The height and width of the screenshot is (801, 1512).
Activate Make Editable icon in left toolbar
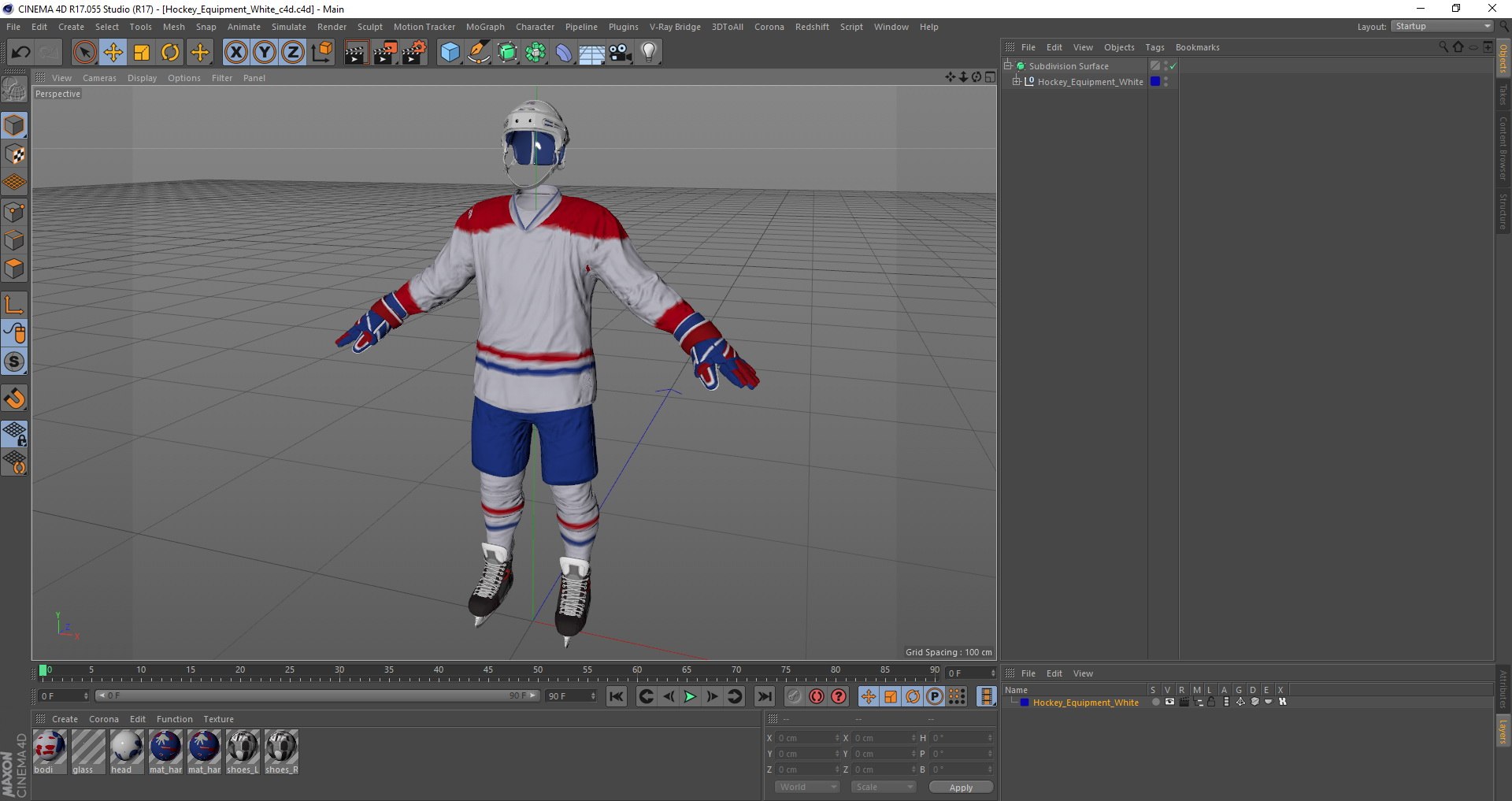[x=14, y=90]
